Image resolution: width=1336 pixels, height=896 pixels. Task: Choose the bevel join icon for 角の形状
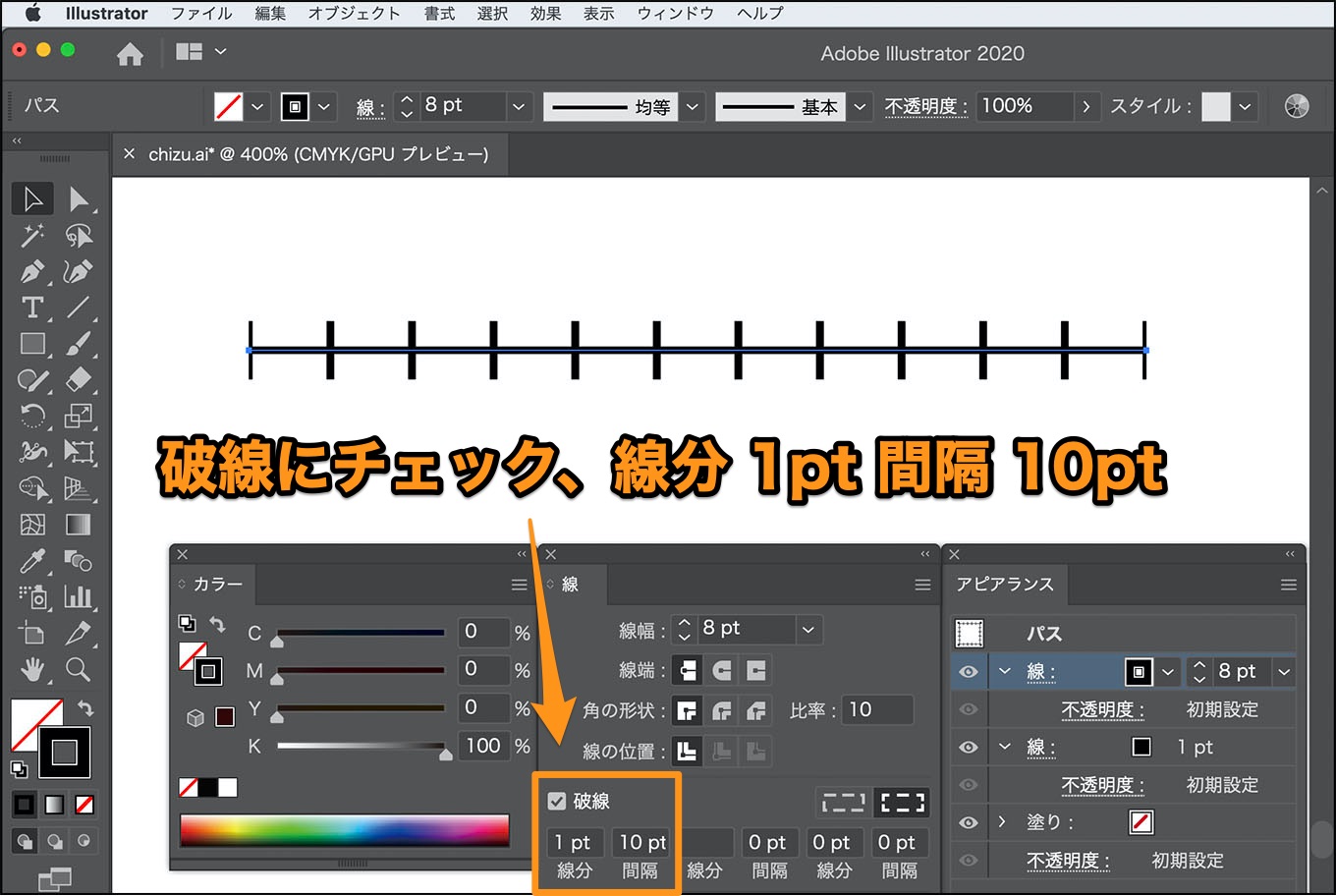click(756, 710)
